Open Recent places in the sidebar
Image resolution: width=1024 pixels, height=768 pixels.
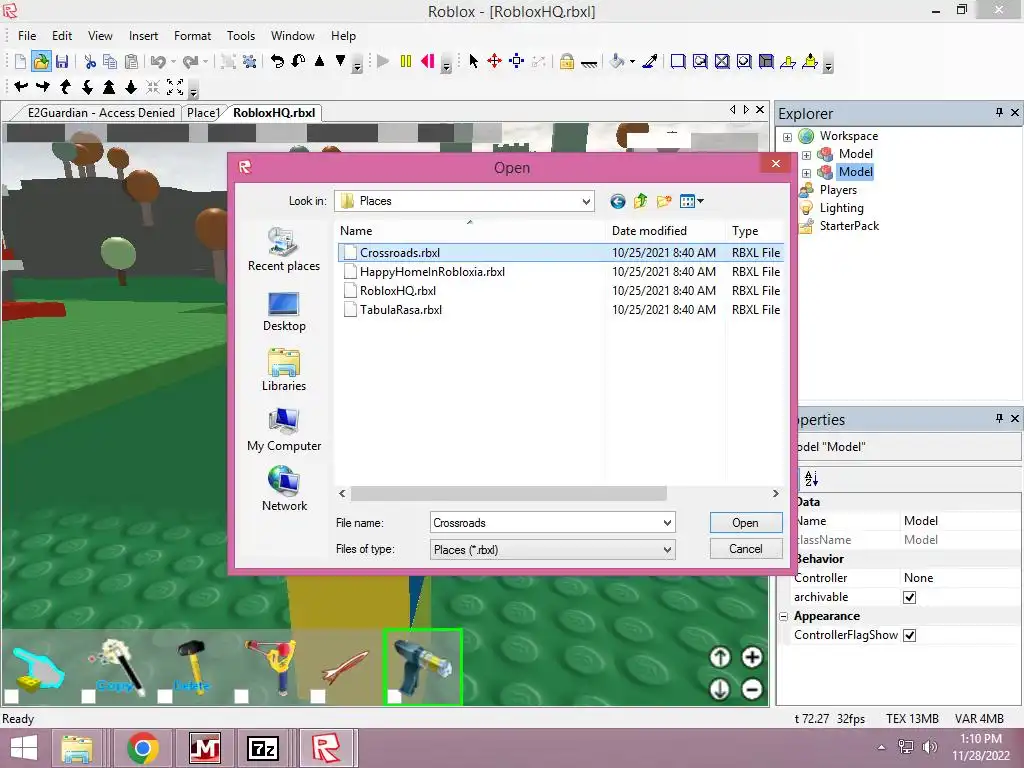(284, 249)
